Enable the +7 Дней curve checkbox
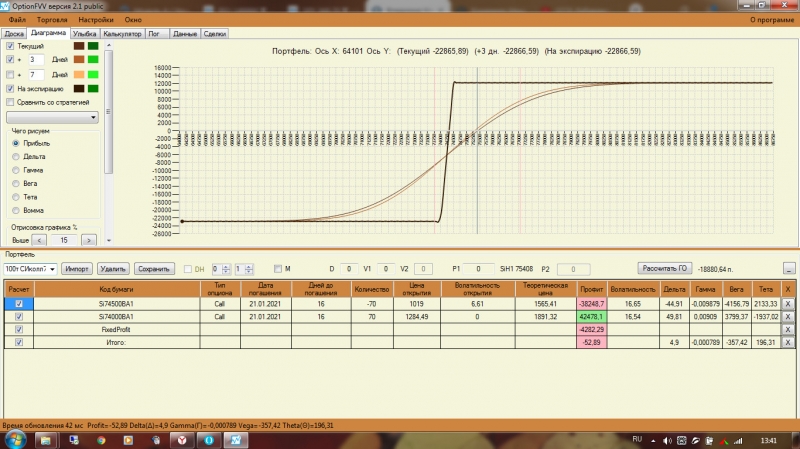The image size is (800, 449). coord(10,74)
